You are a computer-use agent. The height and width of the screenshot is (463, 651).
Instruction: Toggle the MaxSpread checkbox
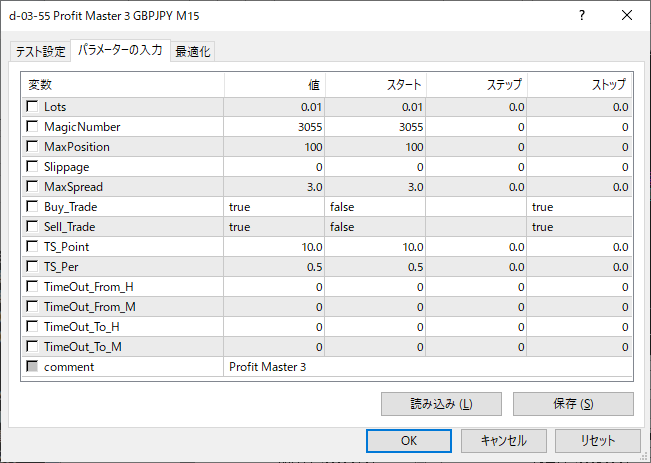click(x=33, y=187)
